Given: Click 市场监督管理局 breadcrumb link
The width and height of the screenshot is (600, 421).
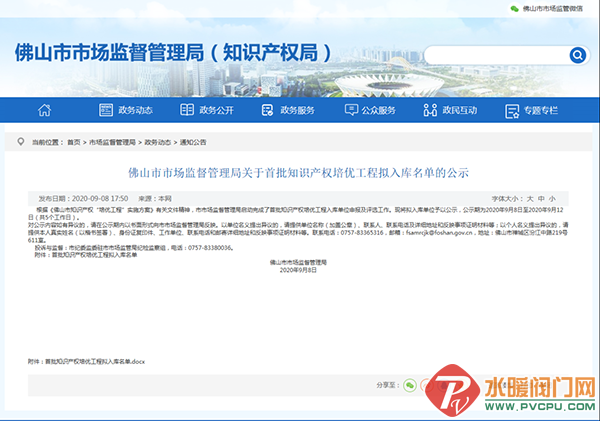Looking at the screenshot, I should [112, 142].
